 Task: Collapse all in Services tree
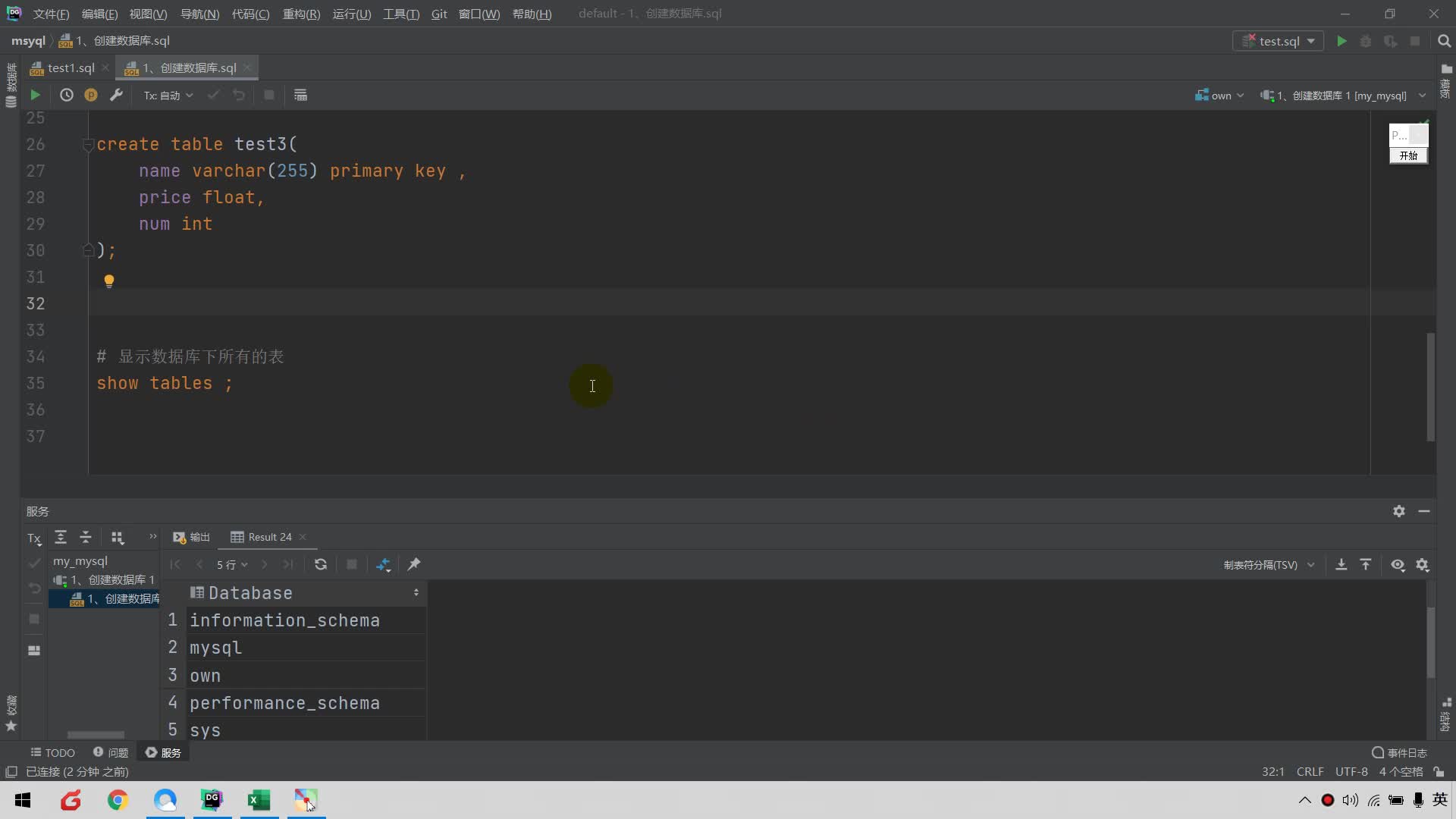pyautogui.click(x=86, y=537)
